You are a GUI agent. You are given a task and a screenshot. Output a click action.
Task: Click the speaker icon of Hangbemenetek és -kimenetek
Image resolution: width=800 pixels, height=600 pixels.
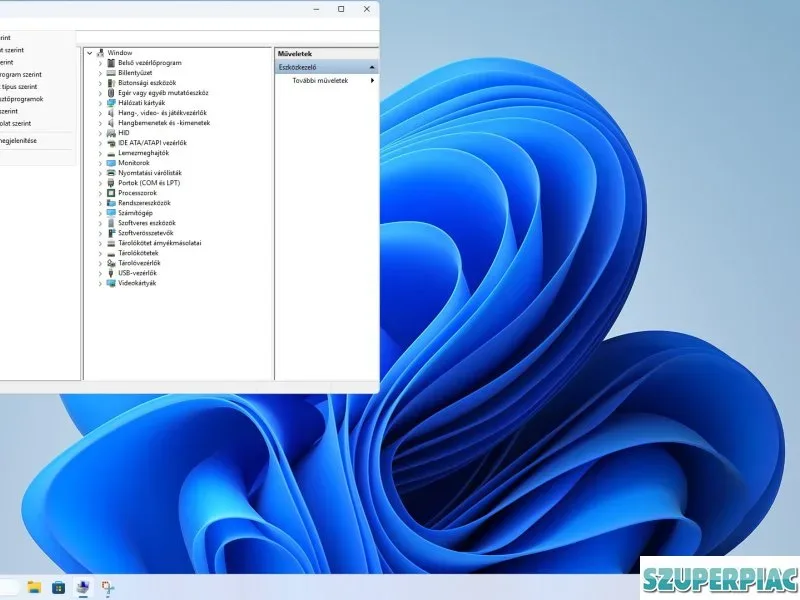click(x=111, y=123)
